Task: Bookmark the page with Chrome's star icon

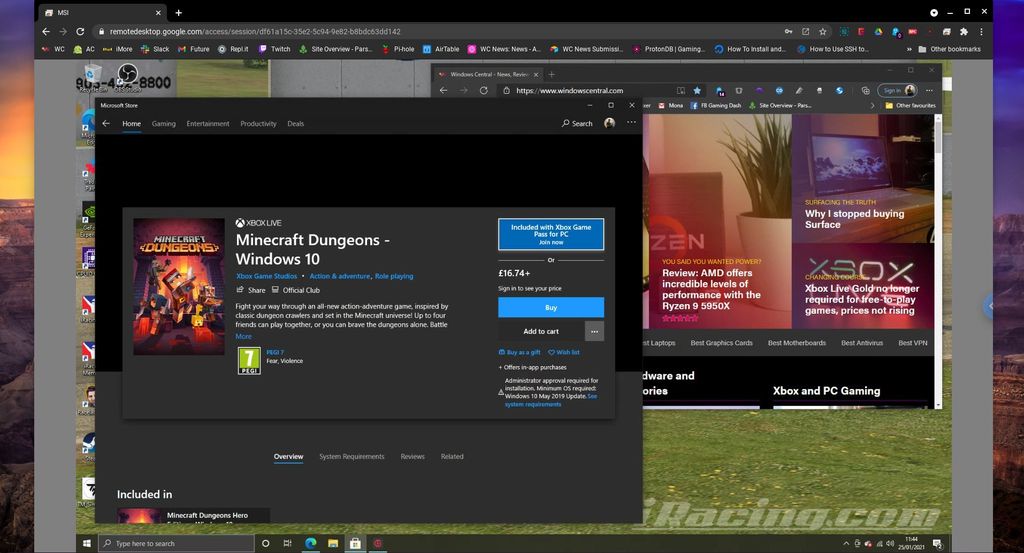Action: [x=822, y=31]
